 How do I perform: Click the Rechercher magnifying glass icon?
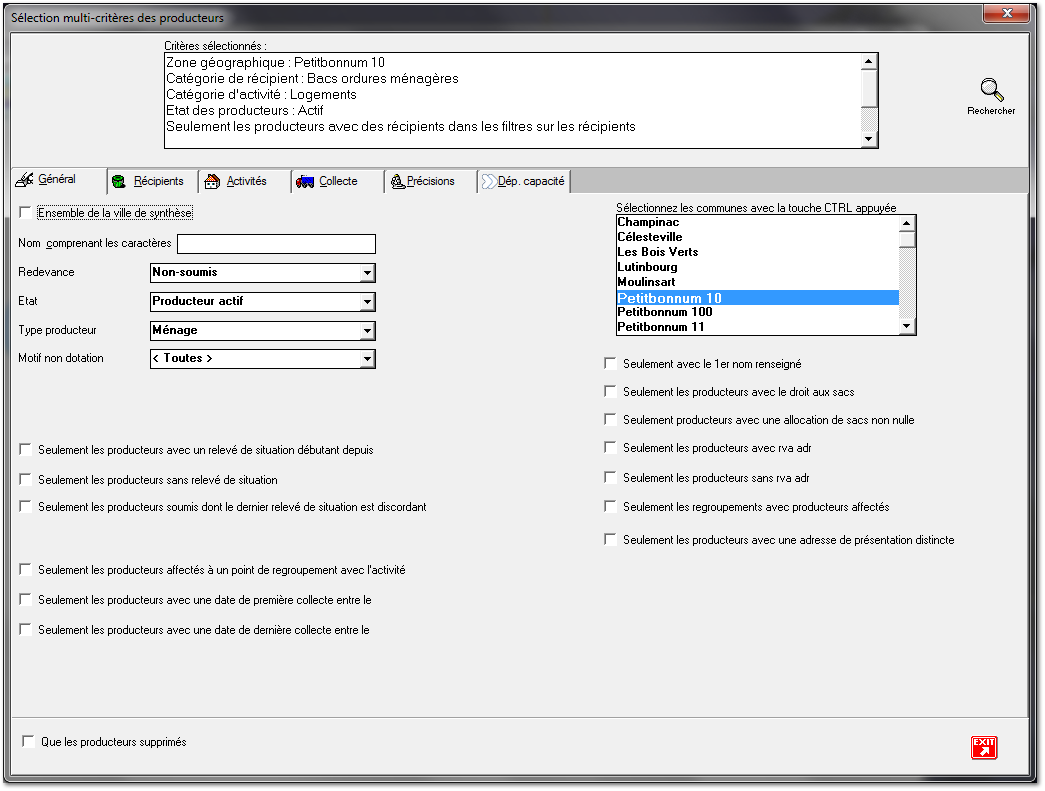click(x=991, y=90)
